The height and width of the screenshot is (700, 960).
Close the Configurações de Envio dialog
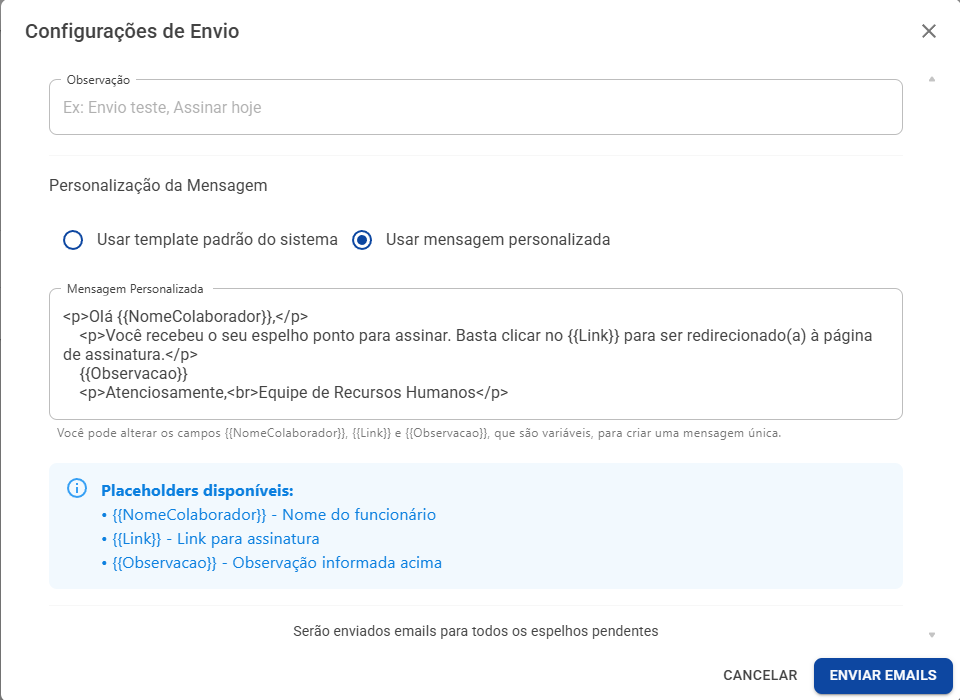(x=929, y=31)
